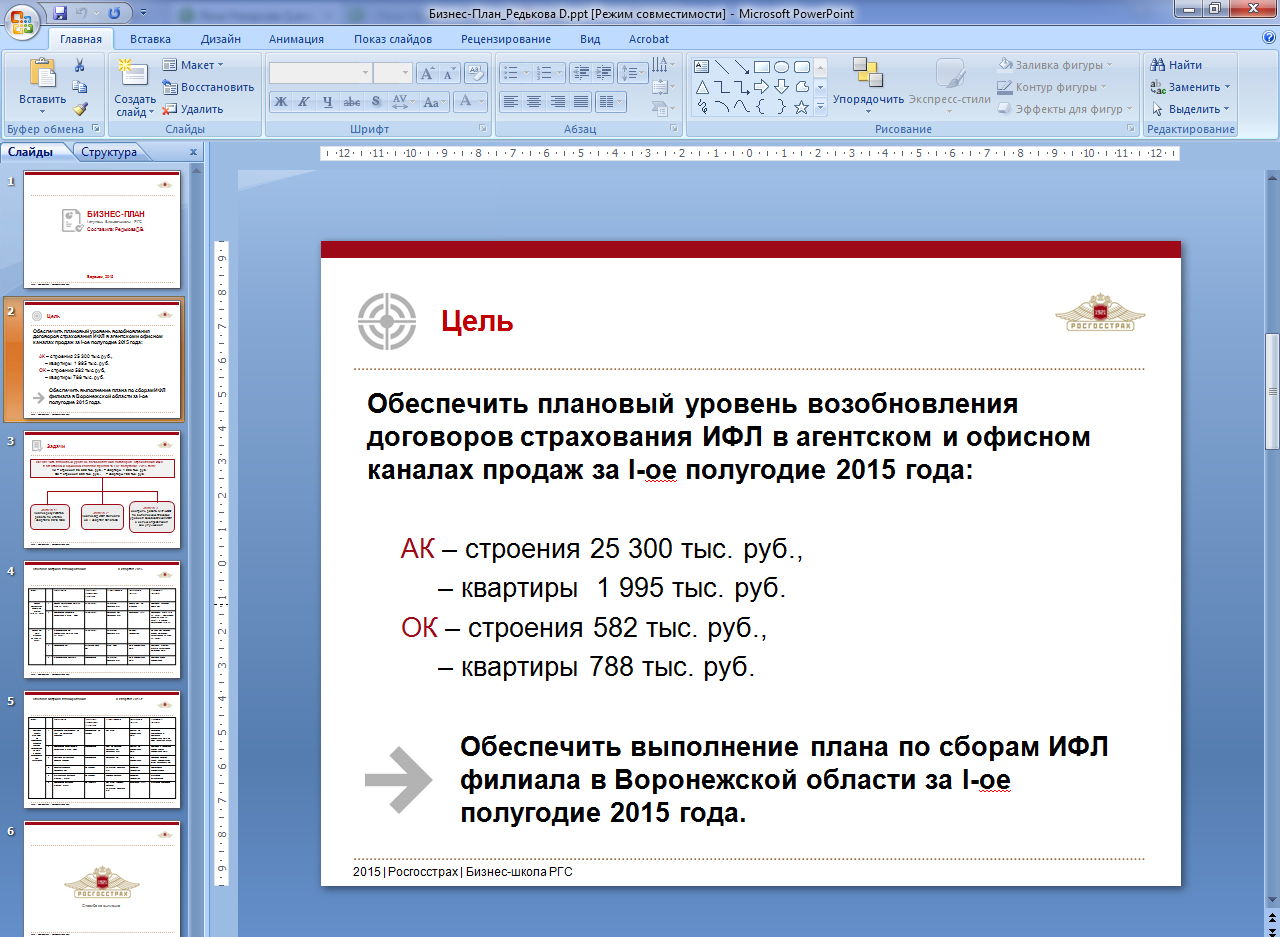Image resolution: width=1280 pixels, height=937 pixels.
Task: Activate the Format Painter brush
Action: 80,109
